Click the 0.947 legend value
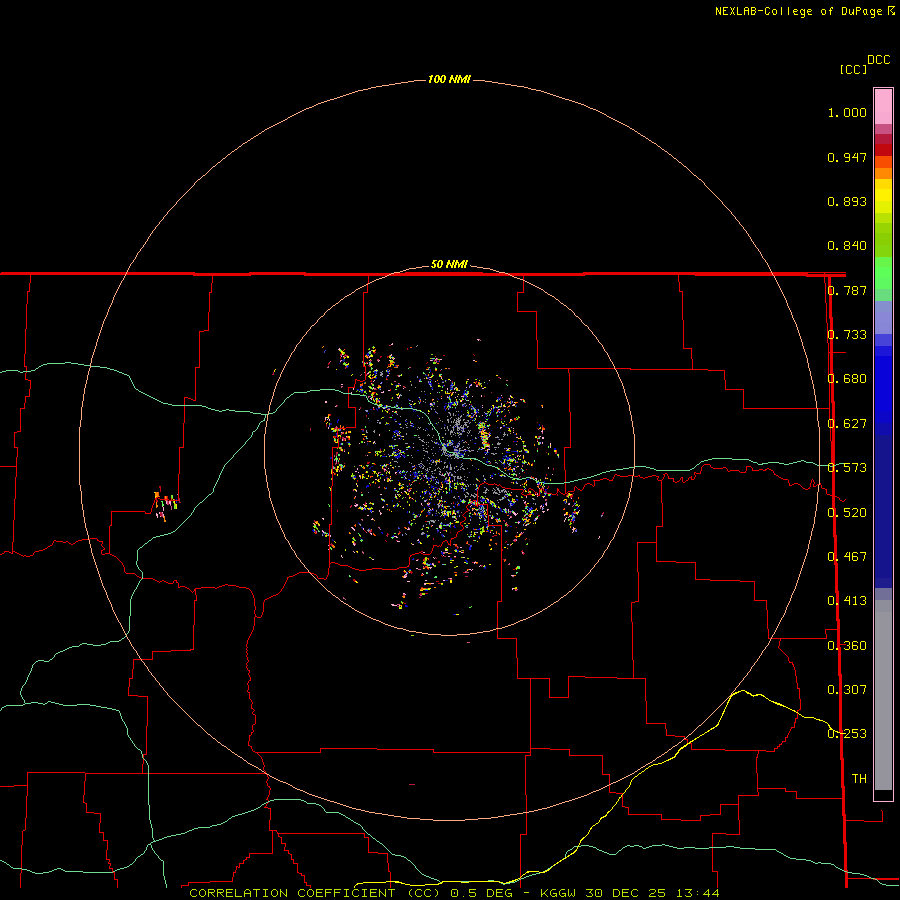 [x=847, y=157]
